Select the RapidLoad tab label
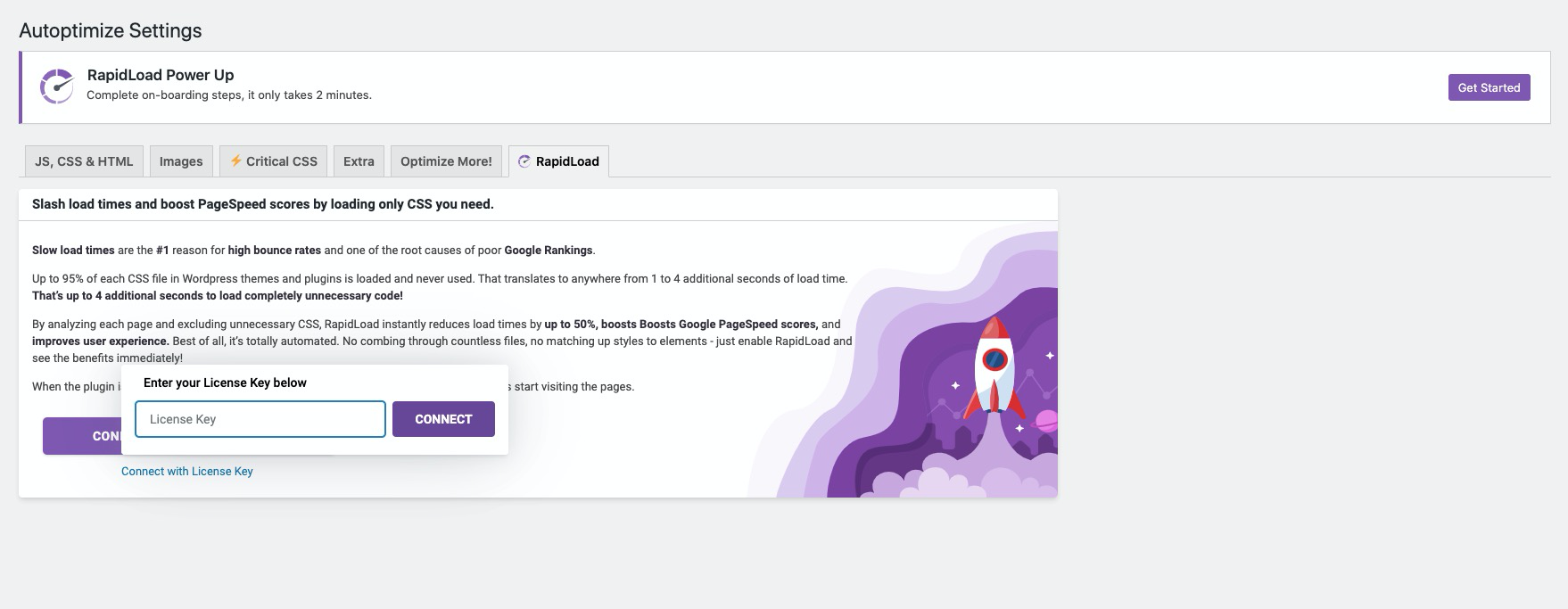The image size is (1568, 609). [x=567, y=161]
